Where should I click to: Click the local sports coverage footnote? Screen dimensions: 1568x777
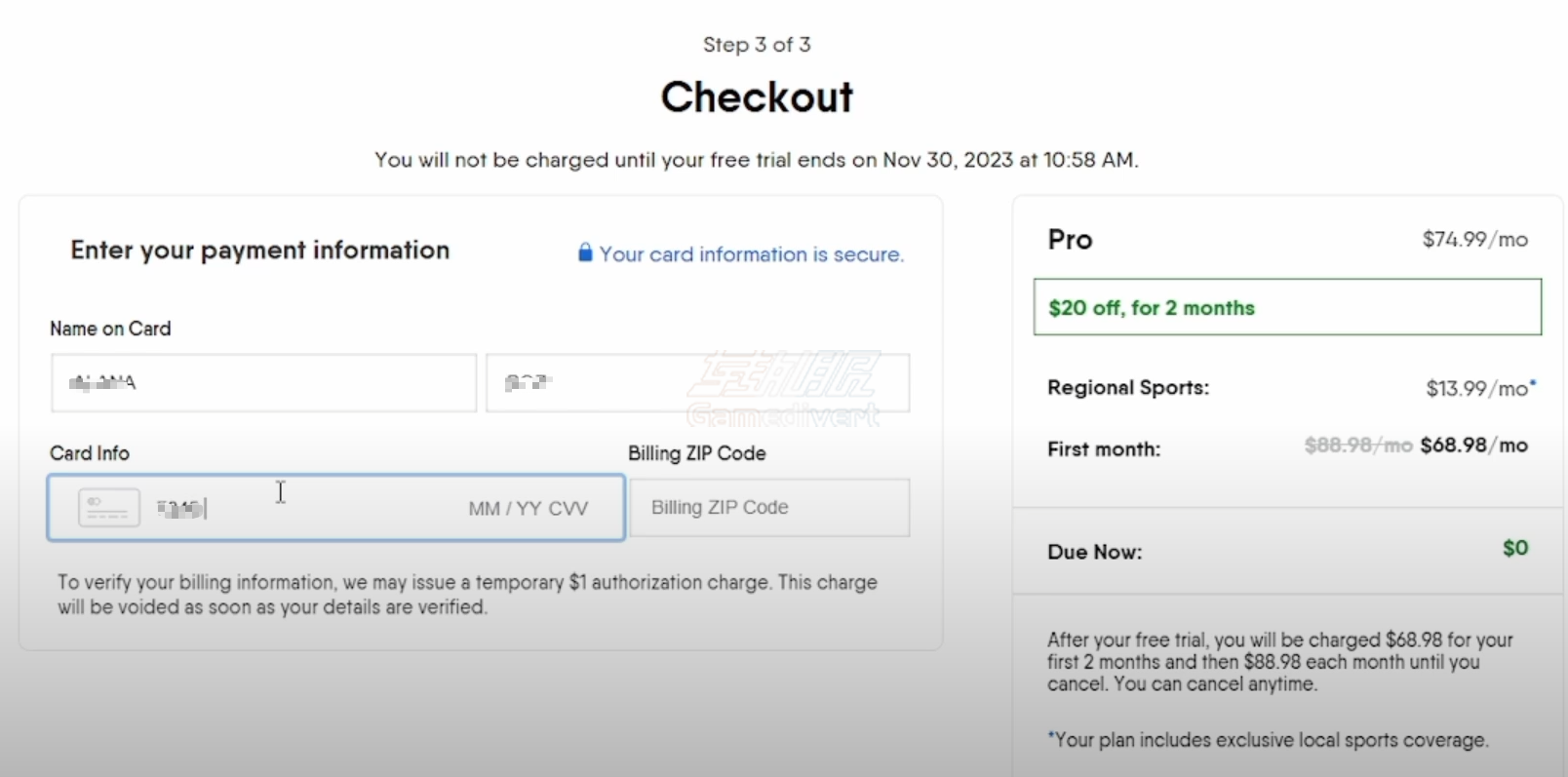1268,740
